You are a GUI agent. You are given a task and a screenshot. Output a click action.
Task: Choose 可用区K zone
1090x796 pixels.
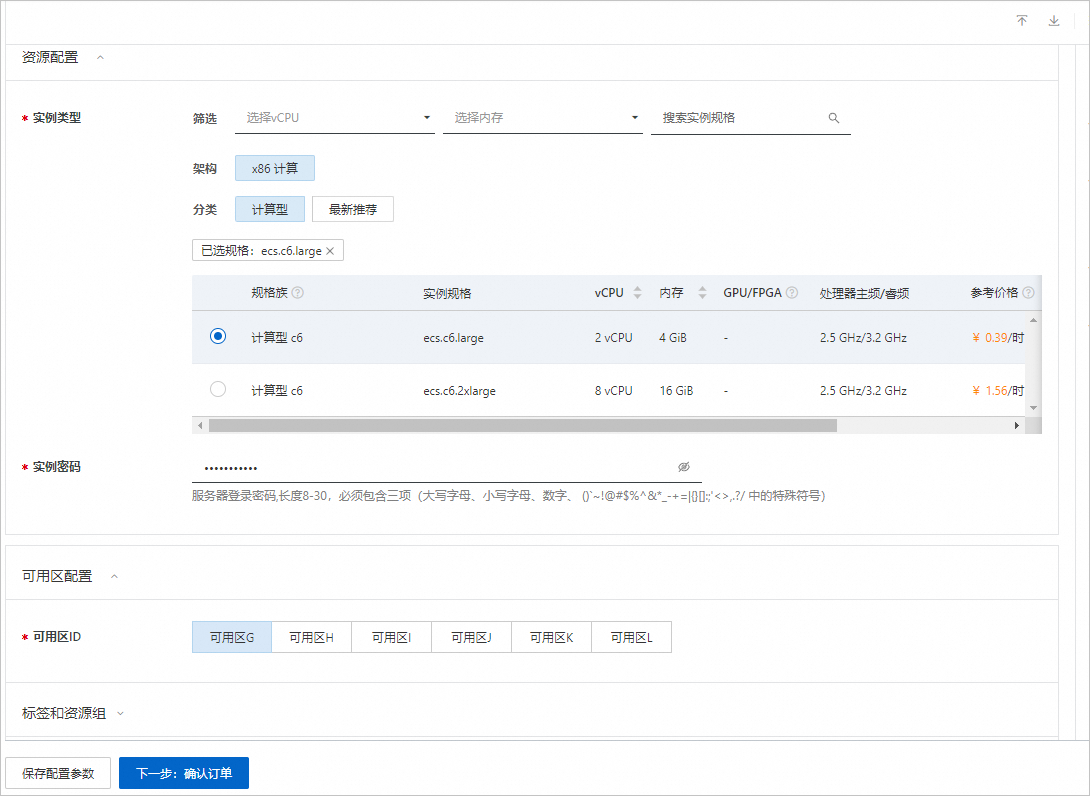pos(551,637)
